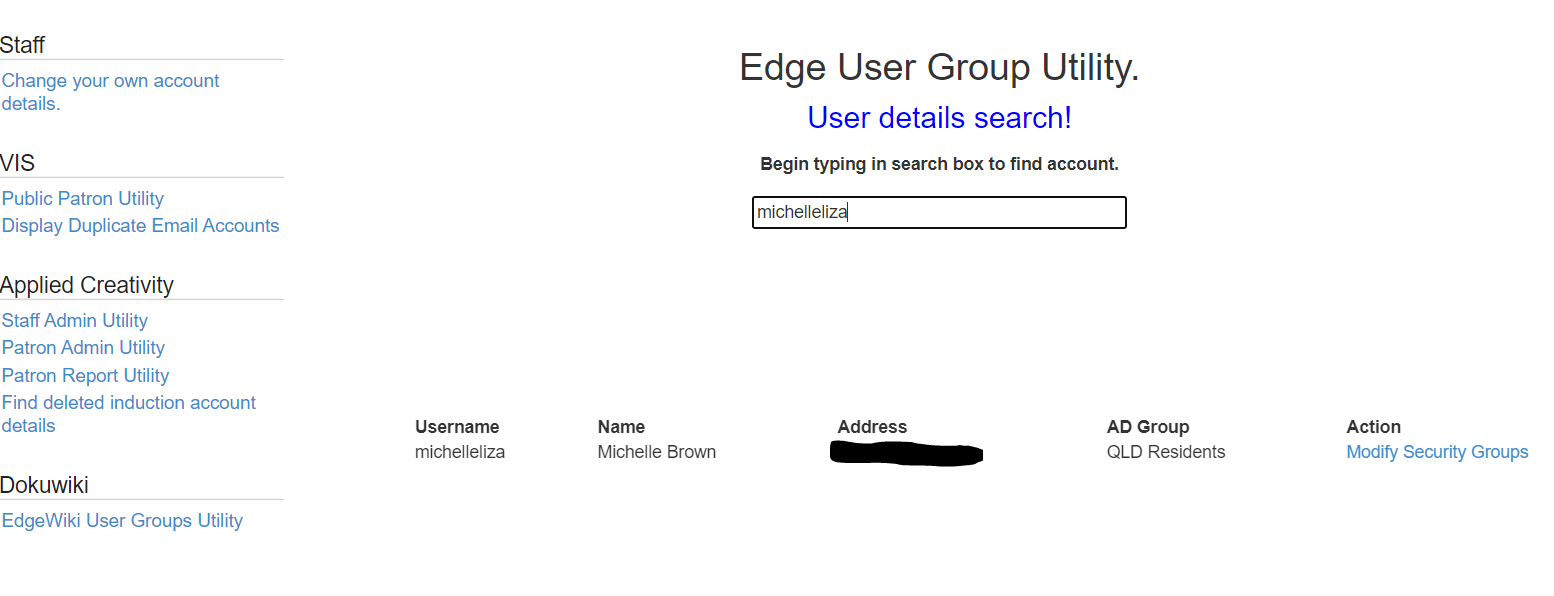Click the michelleliza username in results
1554x596 pixels.
(460, 452)
